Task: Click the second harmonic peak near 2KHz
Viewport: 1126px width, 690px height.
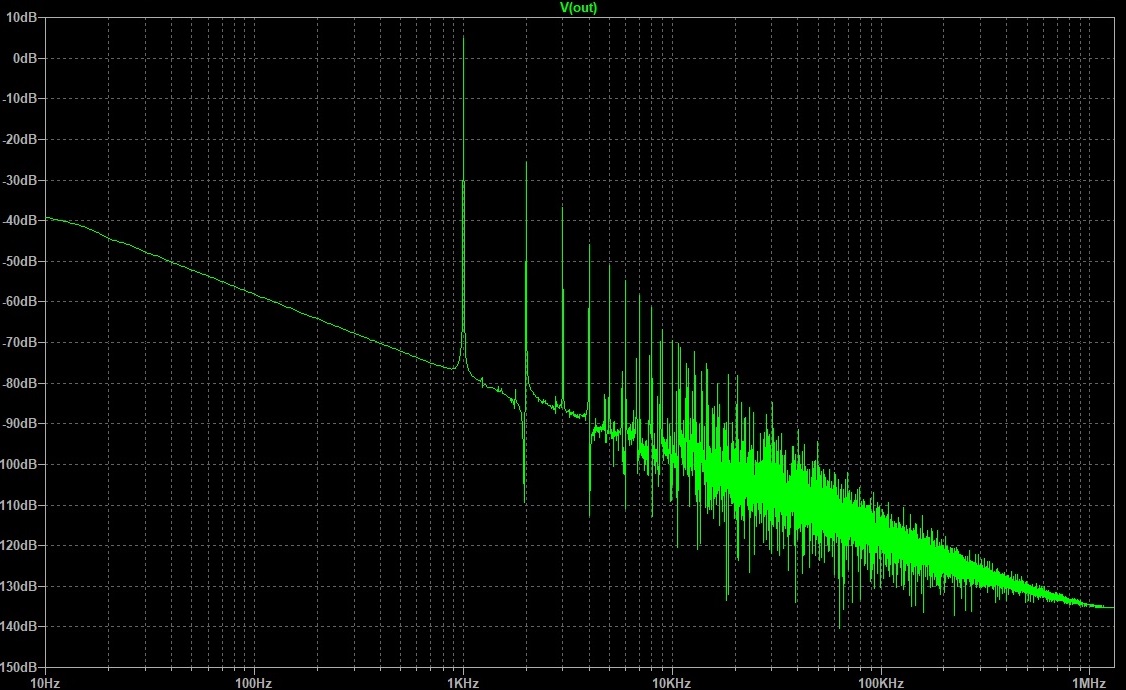Action: click(x=526, y=164)
